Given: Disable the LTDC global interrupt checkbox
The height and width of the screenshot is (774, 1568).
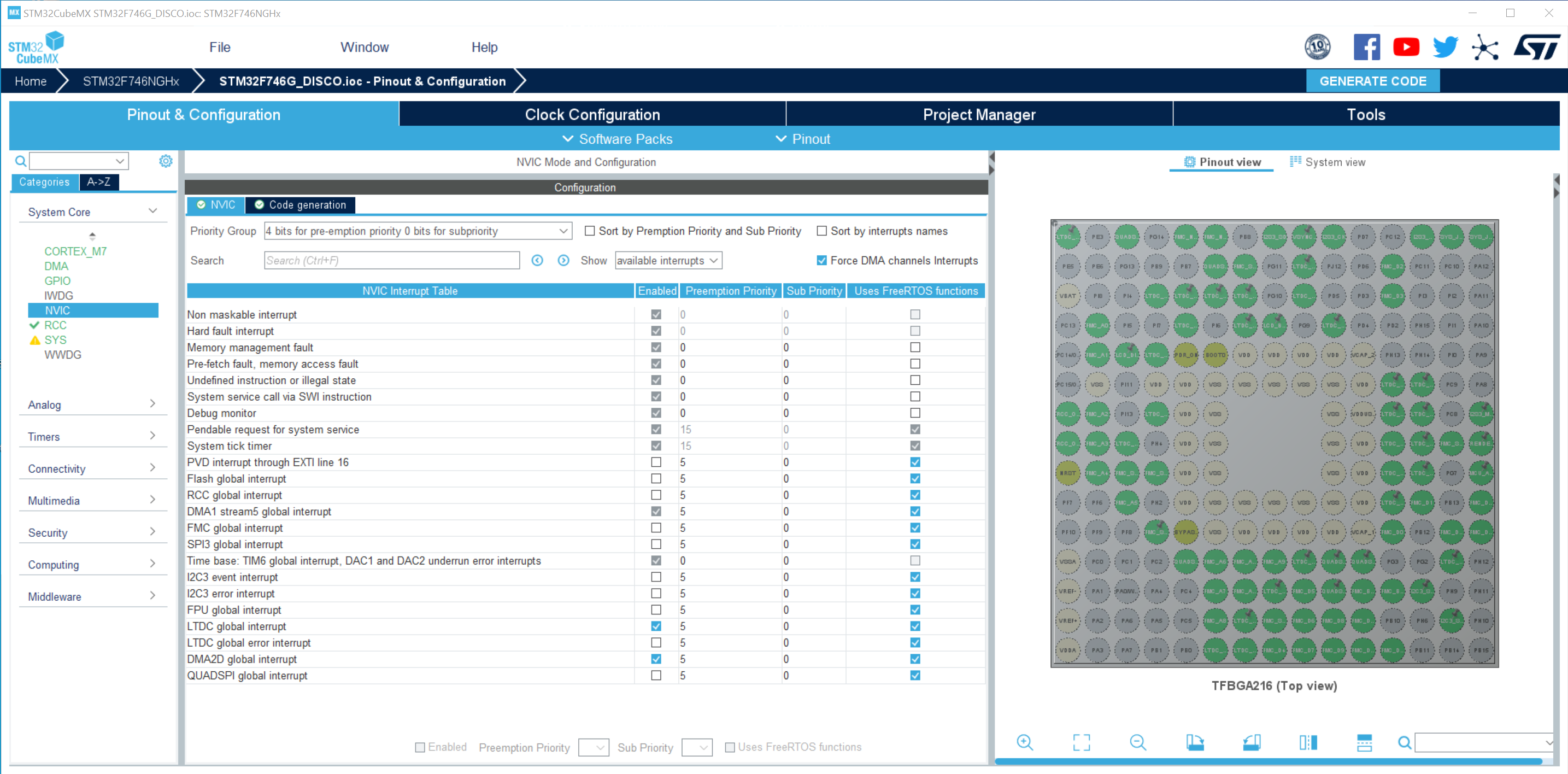Looking at the screenshot, I should click(656, 626).
